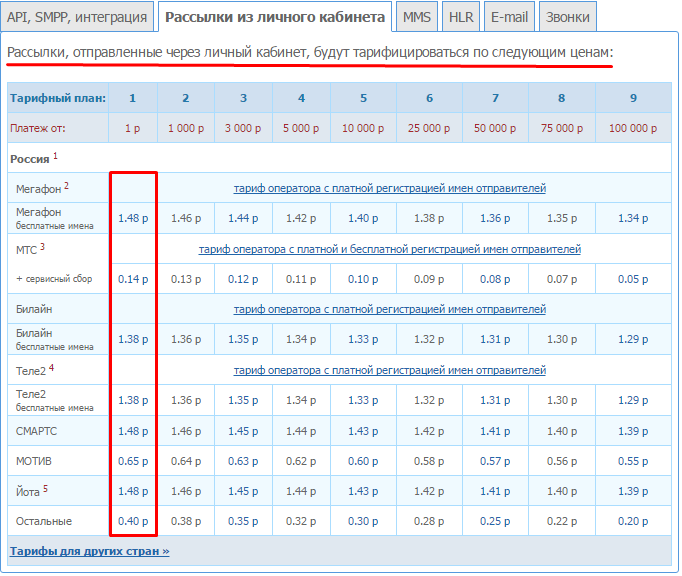Click Остальные price 0.30 р
This screenshot has width=682, height=576.
tap(363, 521)
